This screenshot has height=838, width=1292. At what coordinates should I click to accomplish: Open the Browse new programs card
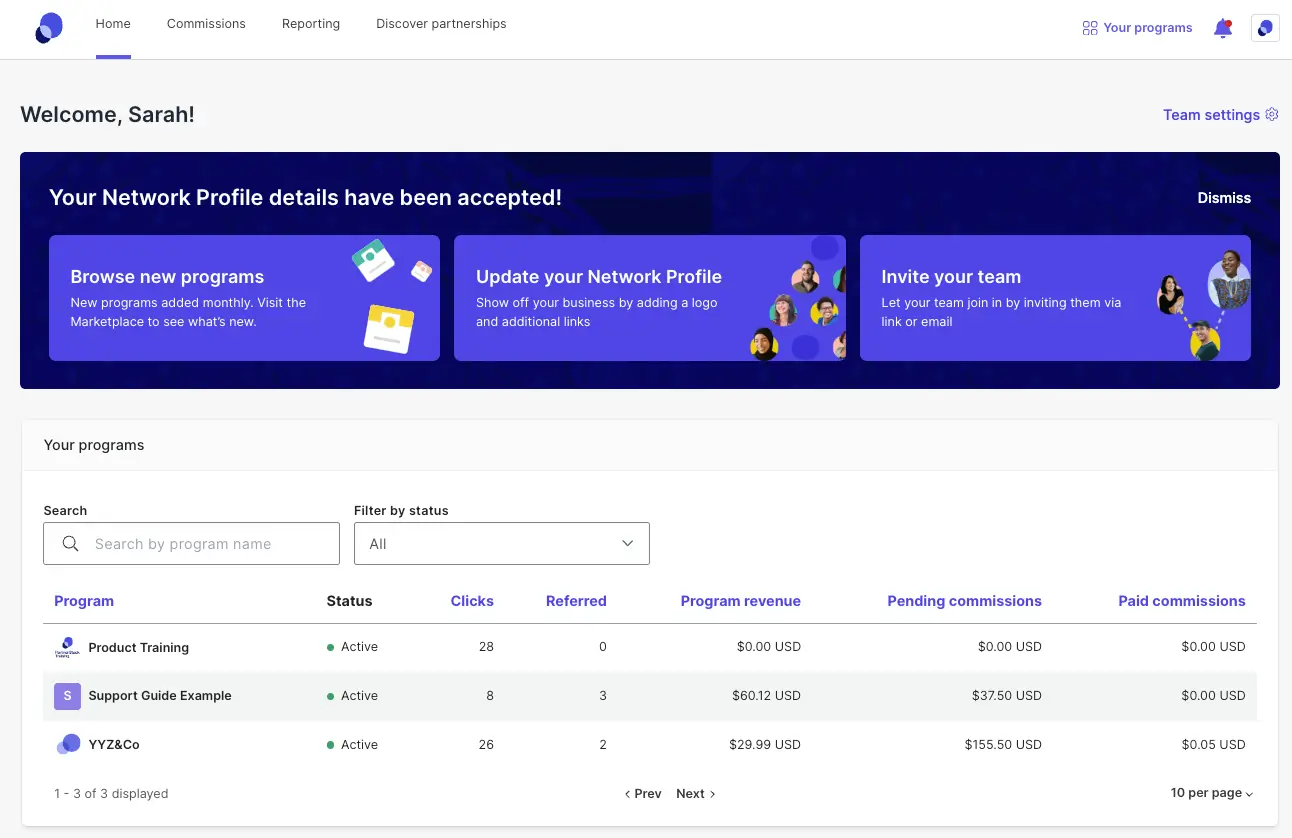click(x=244, y=298)
